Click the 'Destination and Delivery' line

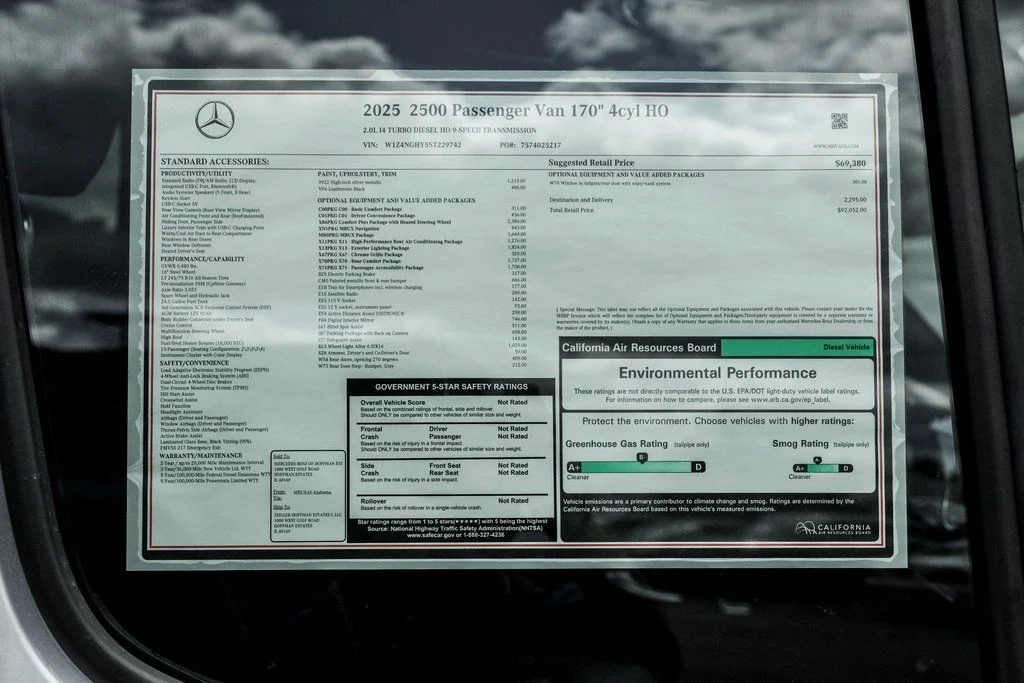pyautogui.click(x=581, y=200)
